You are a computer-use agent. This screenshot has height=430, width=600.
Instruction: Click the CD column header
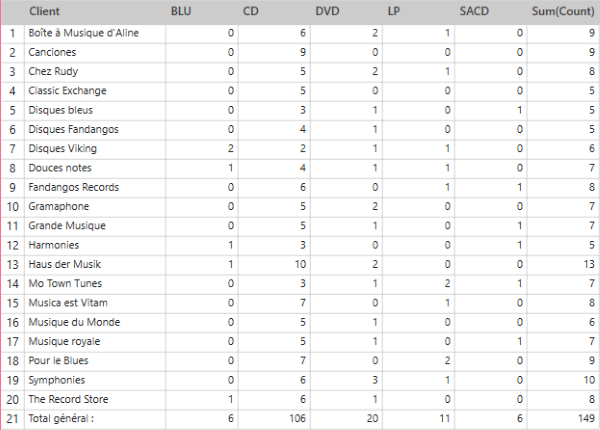[253, 12]
